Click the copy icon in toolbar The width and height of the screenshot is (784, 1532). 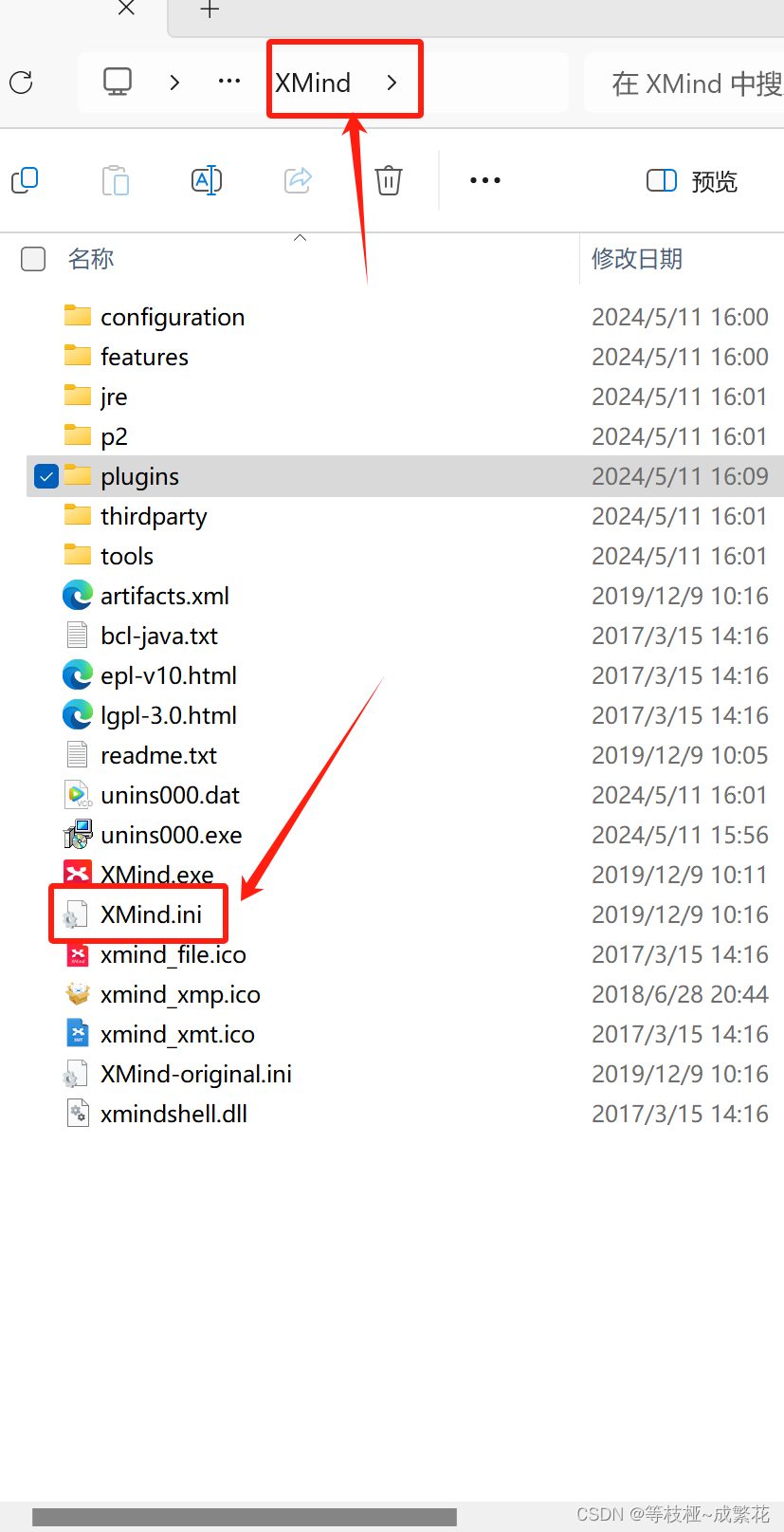pyautogui.click(x=25, y=179)
